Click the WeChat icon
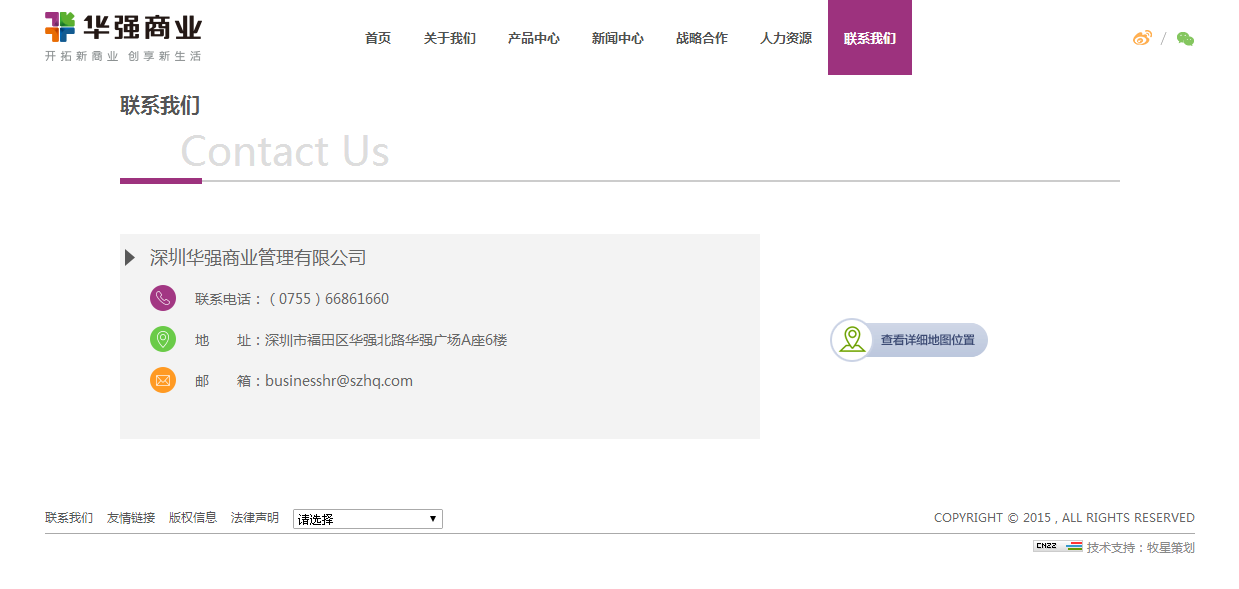 [1186, 37]
